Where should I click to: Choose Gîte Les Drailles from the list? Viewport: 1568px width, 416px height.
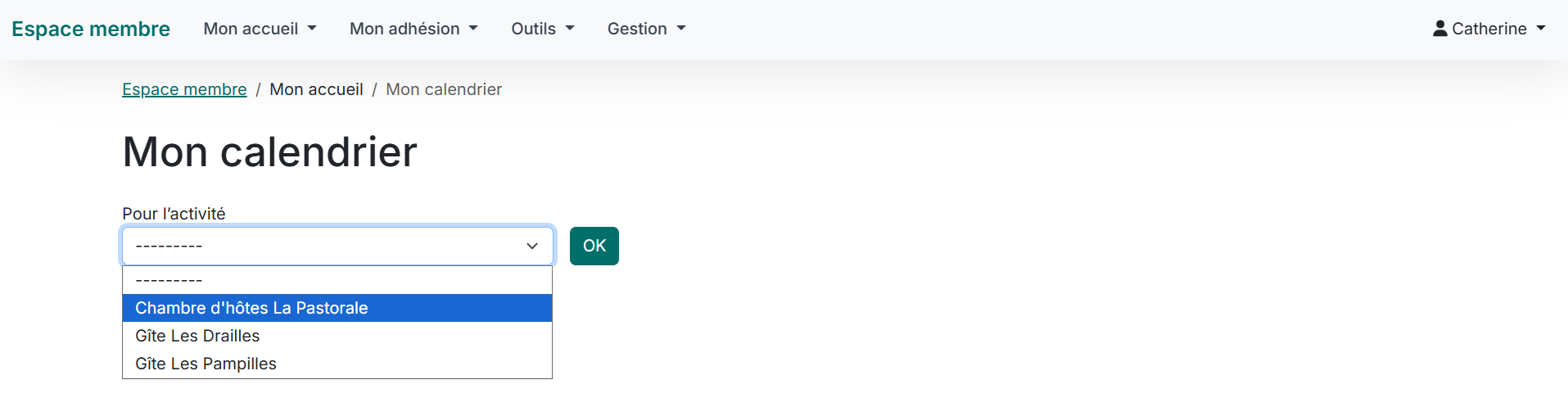pyautogui.click(x=197, y=336)
